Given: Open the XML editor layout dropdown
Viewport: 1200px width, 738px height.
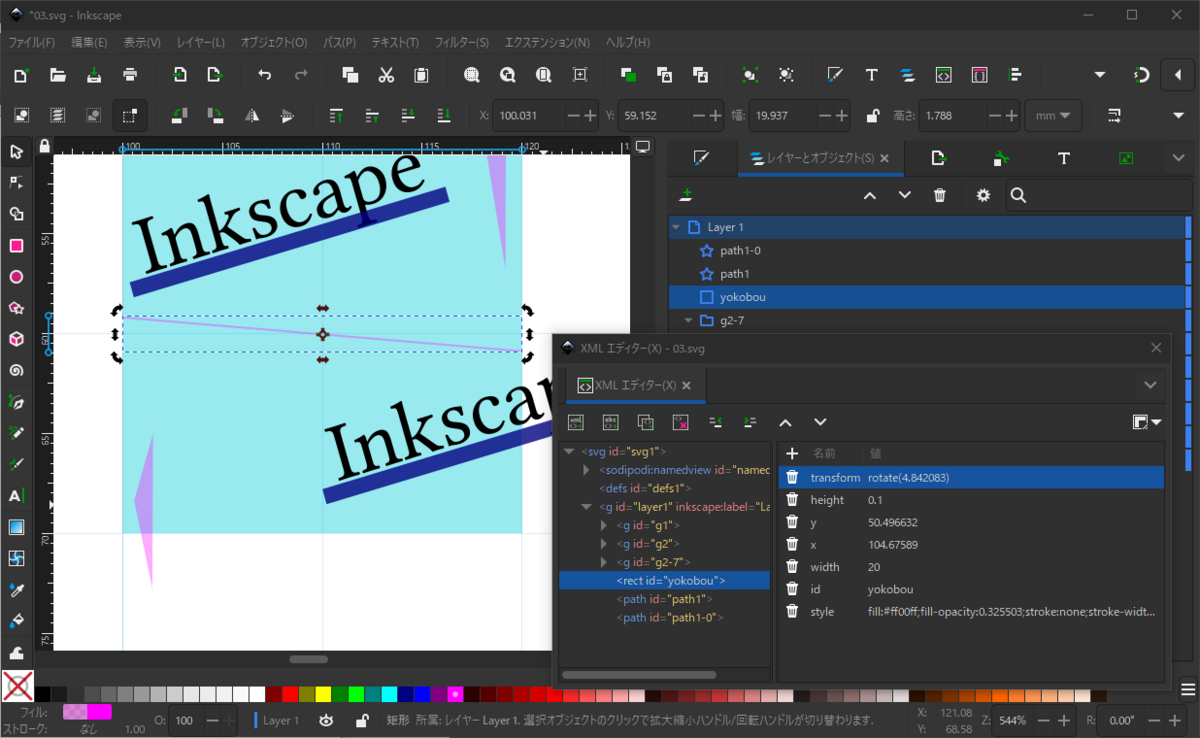Looking at the screenshot, I should coord(1147,422).
